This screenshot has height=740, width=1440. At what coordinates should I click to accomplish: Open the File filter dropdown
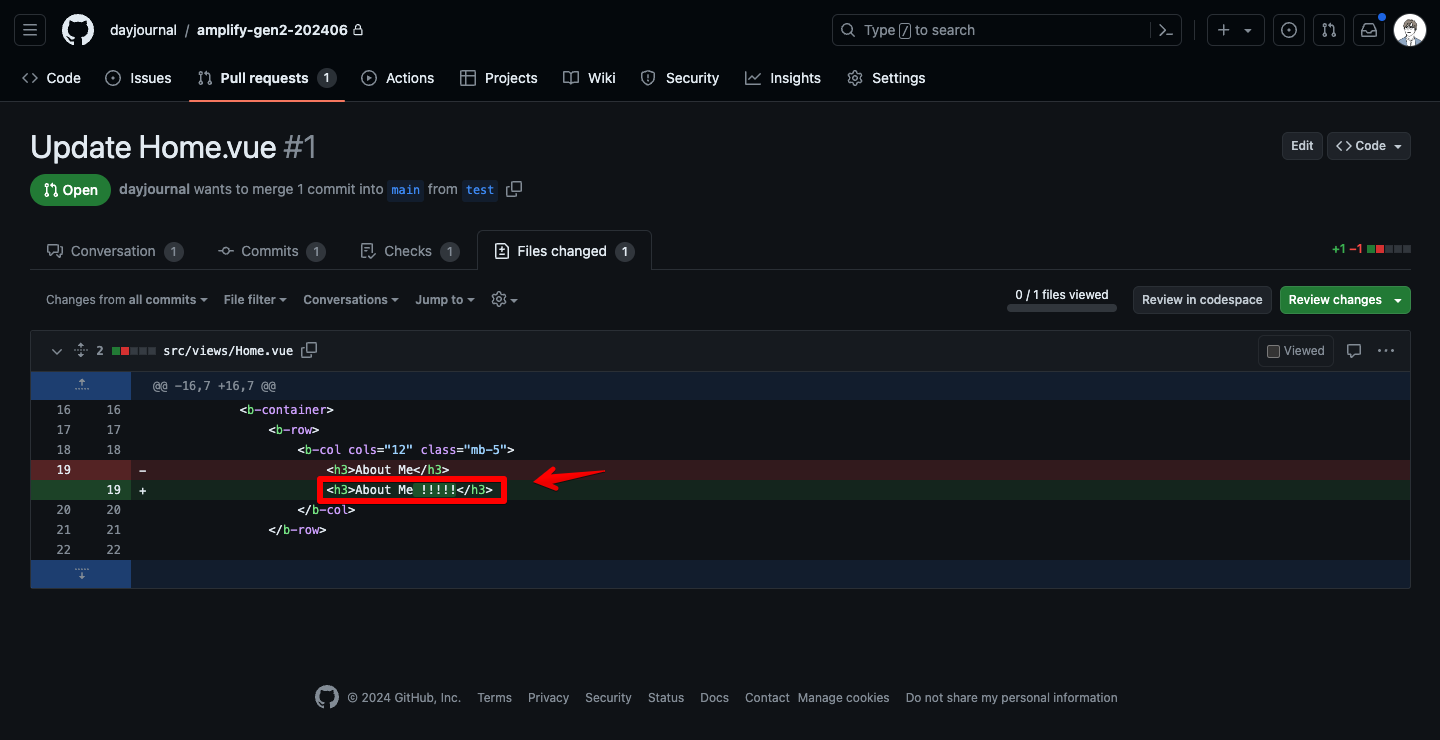pos(255,300)
